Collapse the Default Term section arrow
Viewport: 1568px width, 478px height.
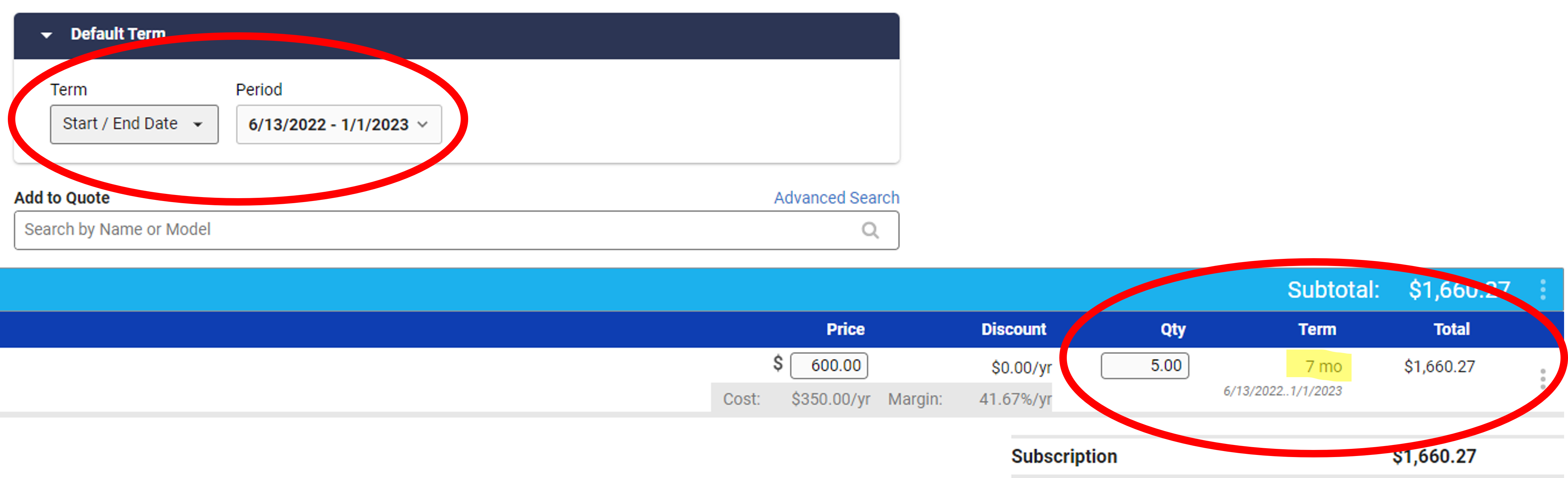tap(46, 35)
